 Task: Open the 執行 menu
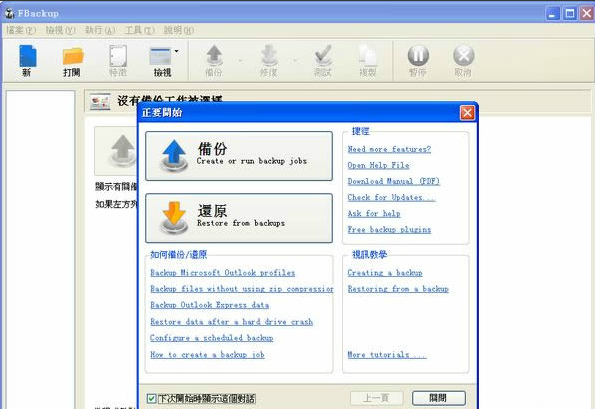pyautogui.click(x=100, y=30)
